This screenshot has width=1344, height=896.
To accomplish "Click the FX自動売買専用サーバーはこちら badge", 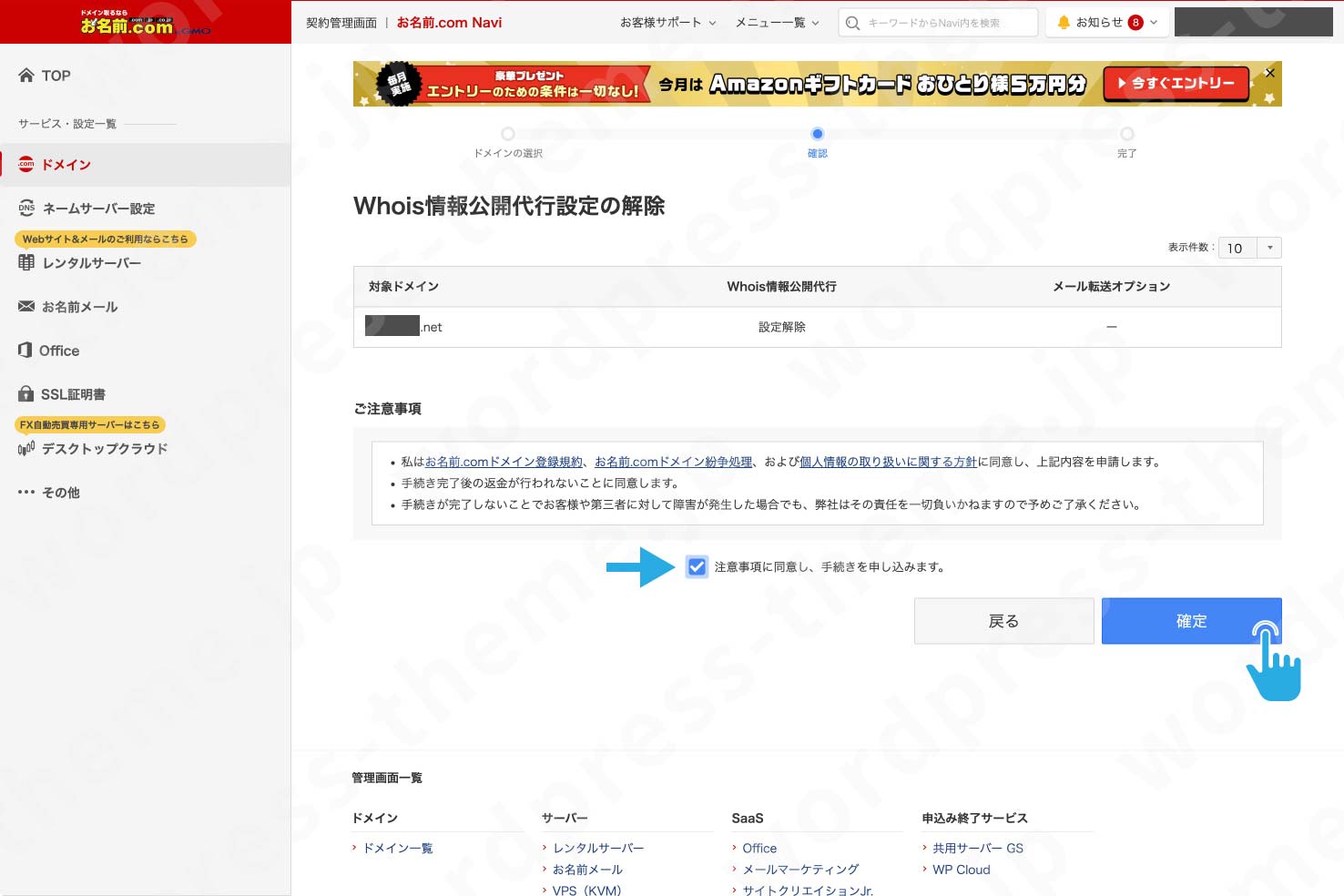I will point(89,425).
